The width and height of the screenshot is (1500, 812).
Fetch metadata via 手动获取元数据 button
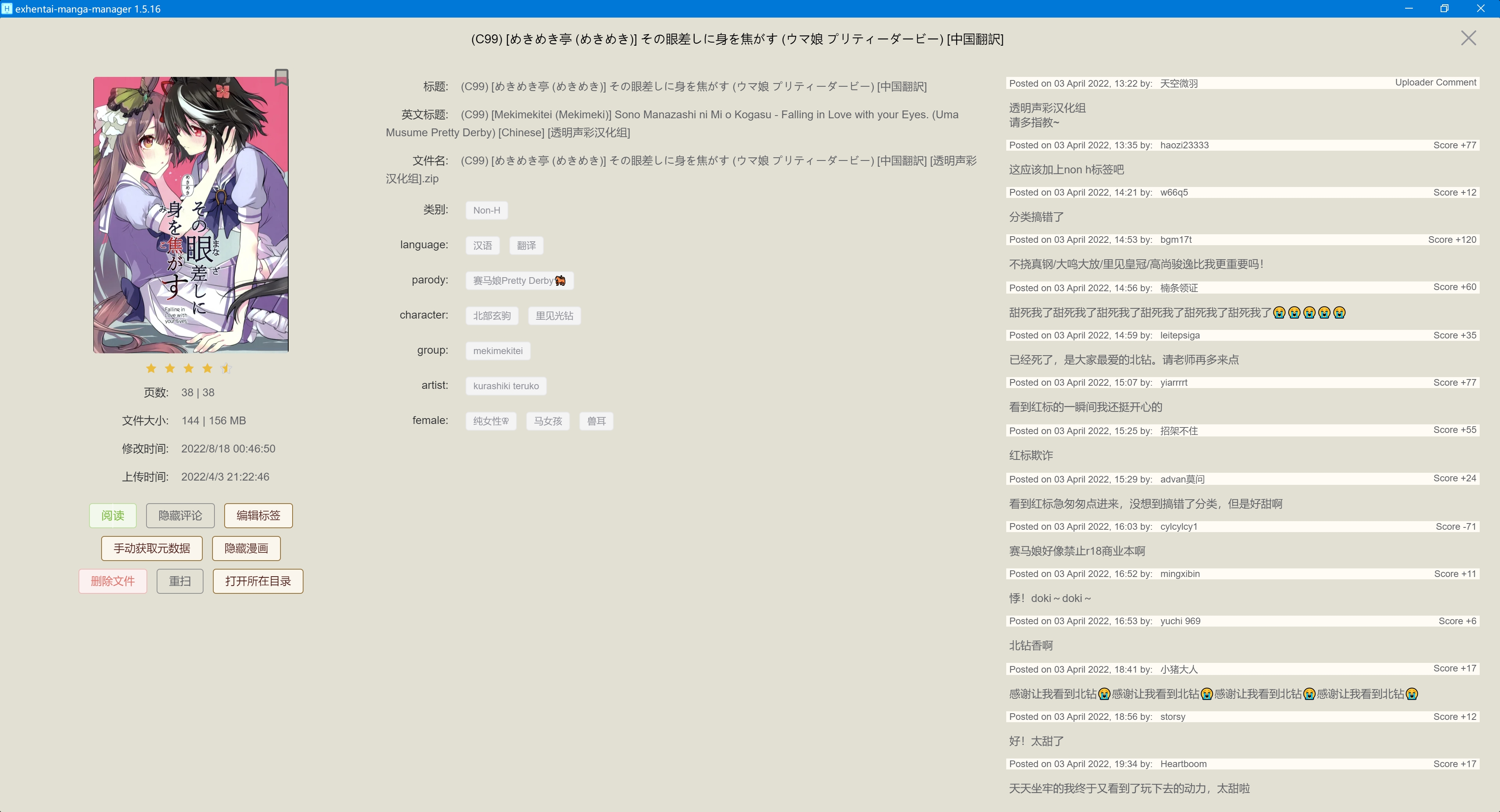coord(152,548)
